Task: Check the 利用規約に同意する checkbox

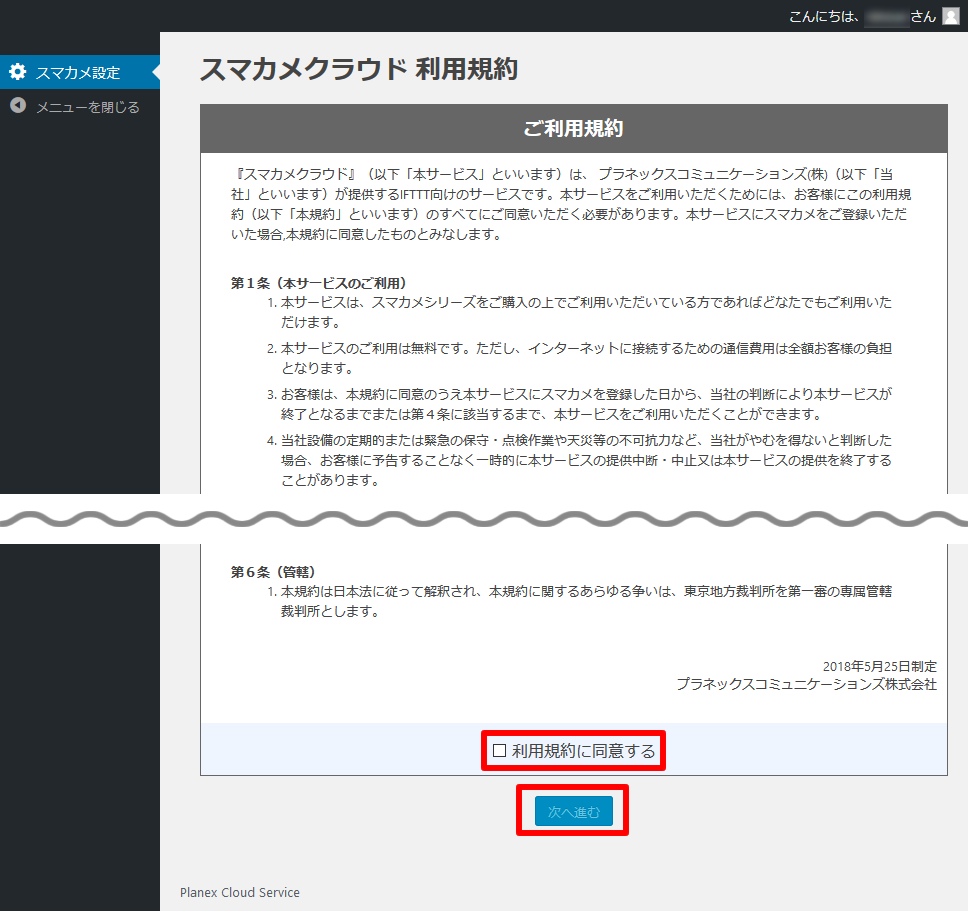Action: click(x=499, y=751)
